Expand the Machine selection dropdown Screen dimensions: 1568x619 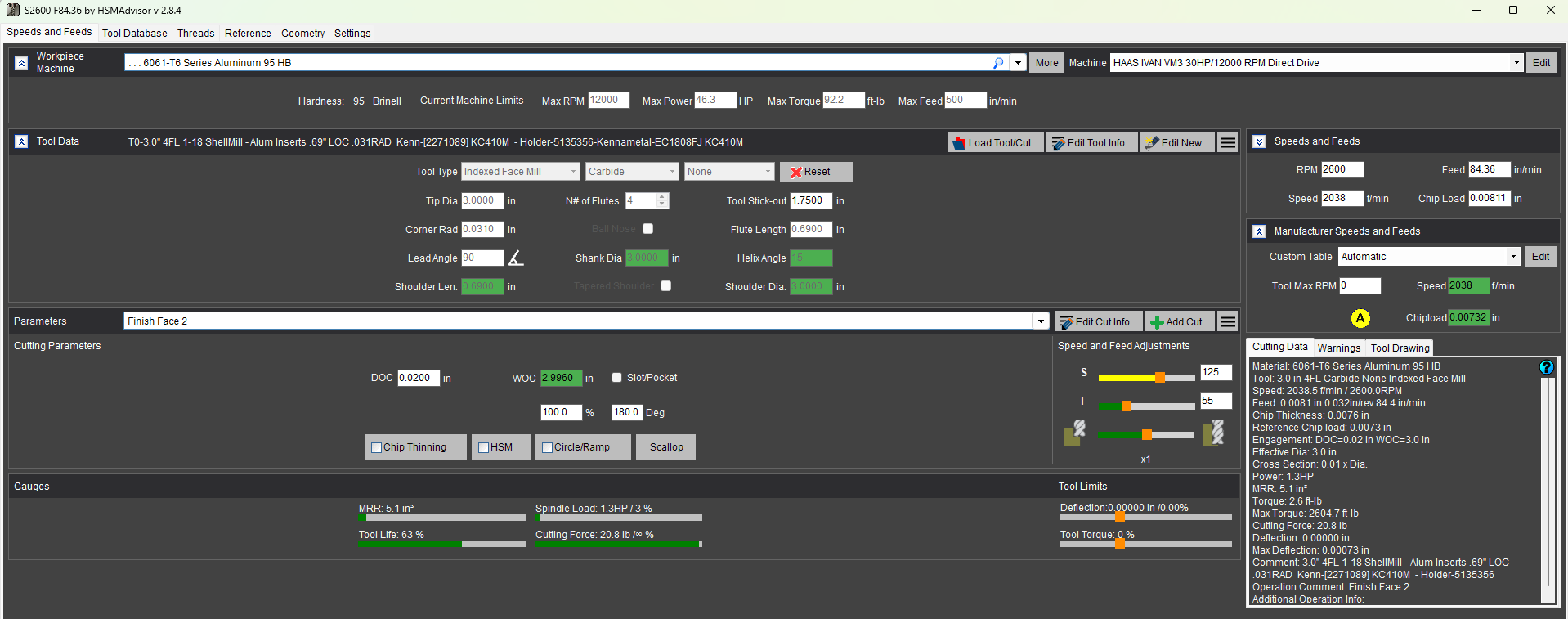(1516, 63)
